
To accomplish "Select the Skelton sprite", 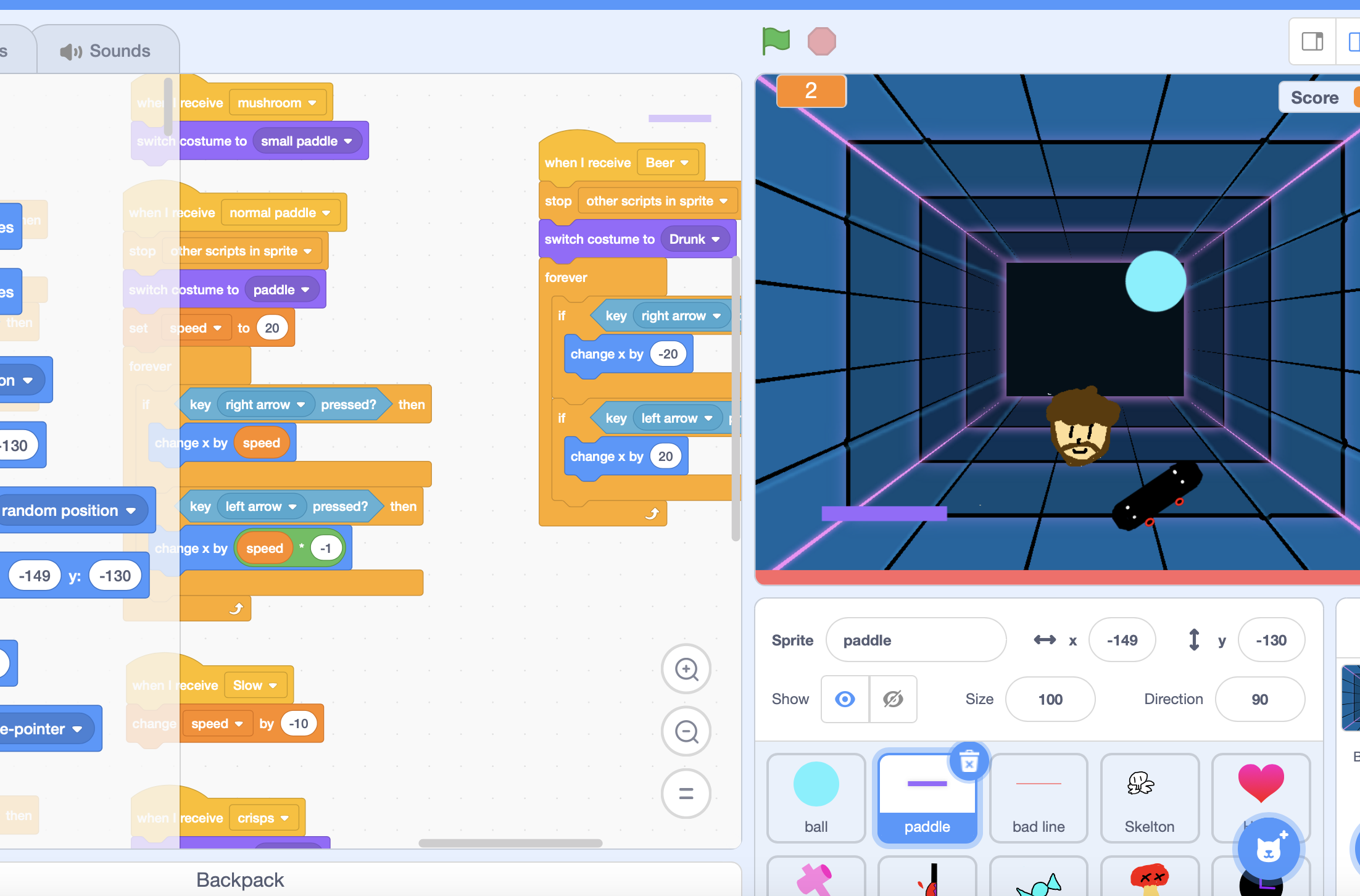I will [1150, 797].
